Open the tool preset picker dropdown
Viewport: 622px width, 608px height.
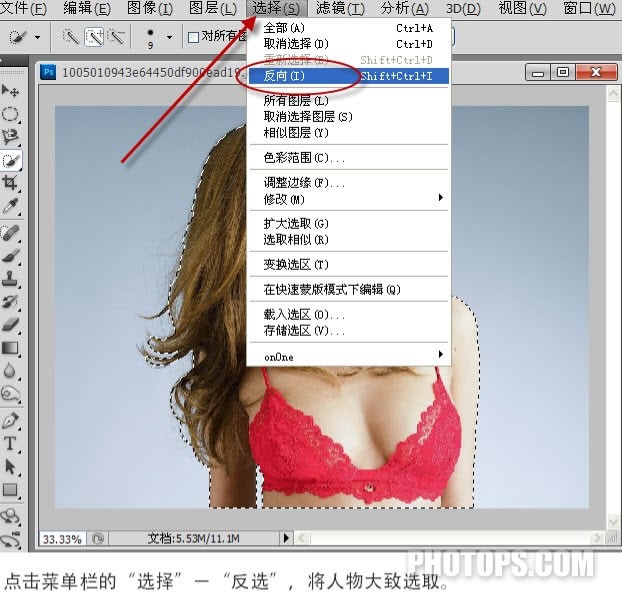38,38
